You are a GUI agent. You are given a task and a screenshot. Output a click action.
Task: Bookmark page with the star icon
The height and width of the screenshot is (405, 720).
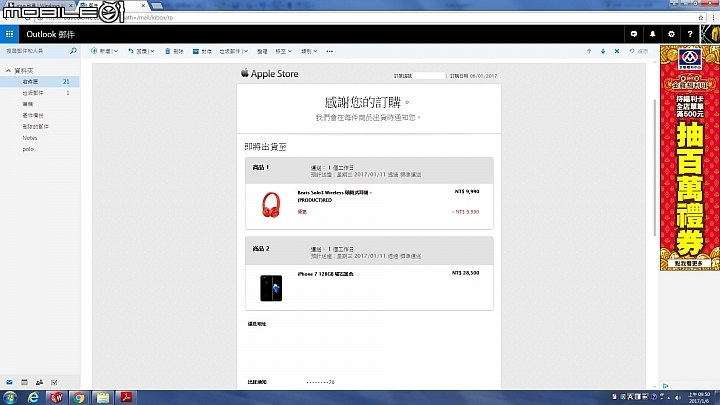coord(701,17)
